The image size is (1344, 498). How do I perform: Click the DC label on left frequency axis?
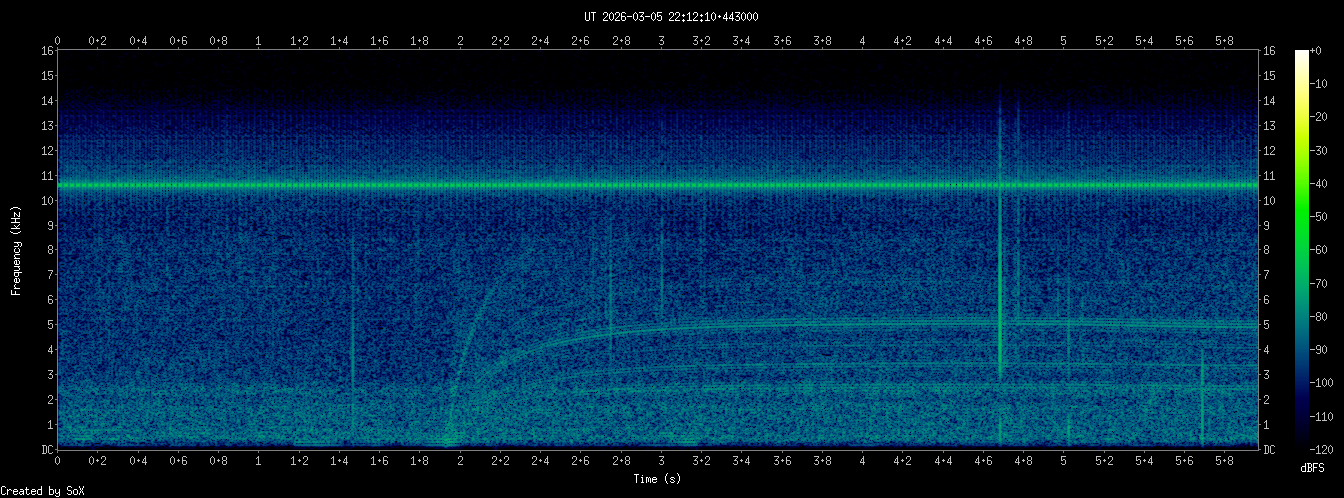46,449
